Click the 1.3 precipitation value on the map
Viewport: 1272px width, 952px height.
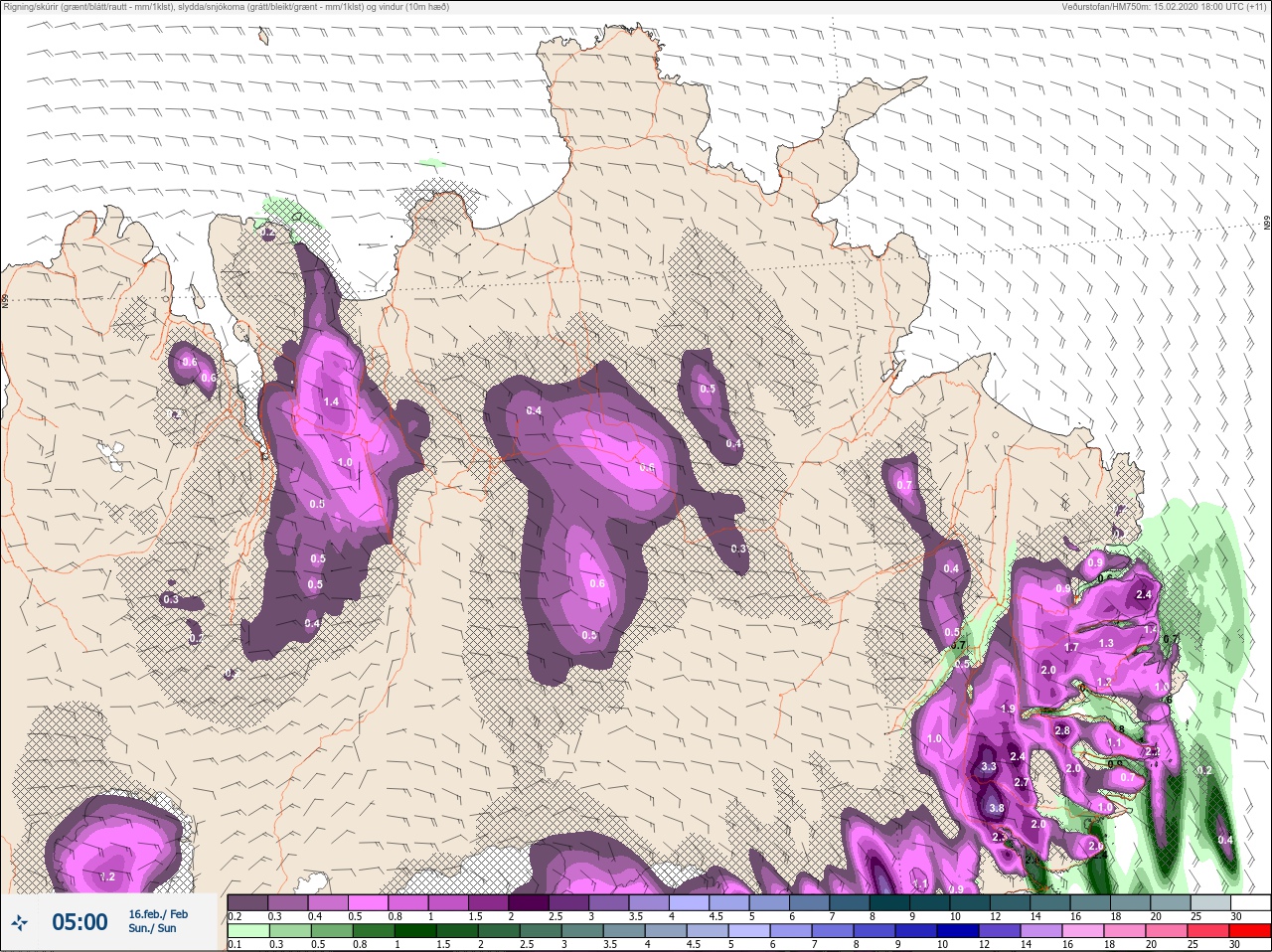click(x=1106, y=643)
